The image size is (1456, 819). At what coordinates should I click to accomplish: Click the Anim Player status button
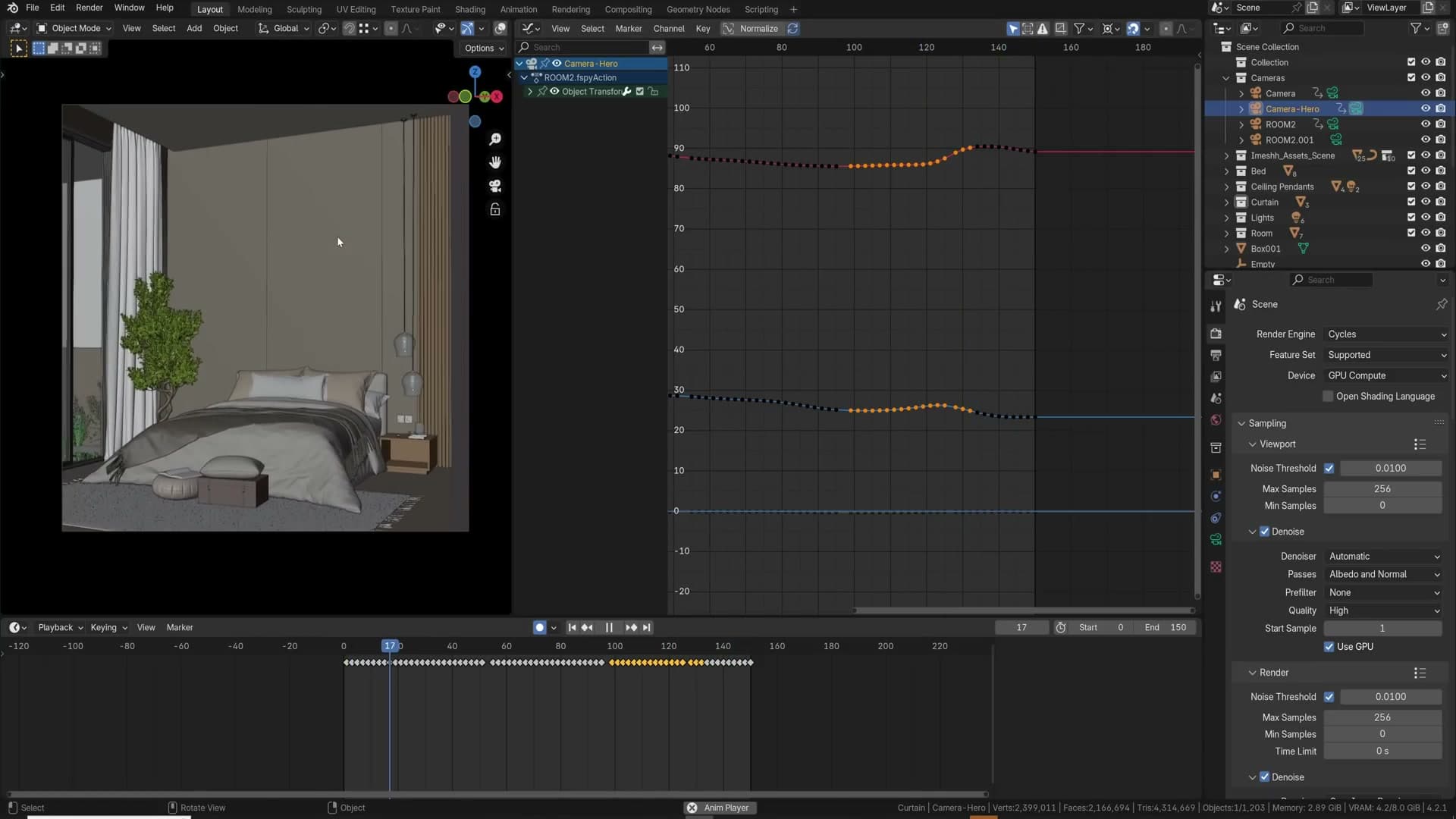point(719,808)
